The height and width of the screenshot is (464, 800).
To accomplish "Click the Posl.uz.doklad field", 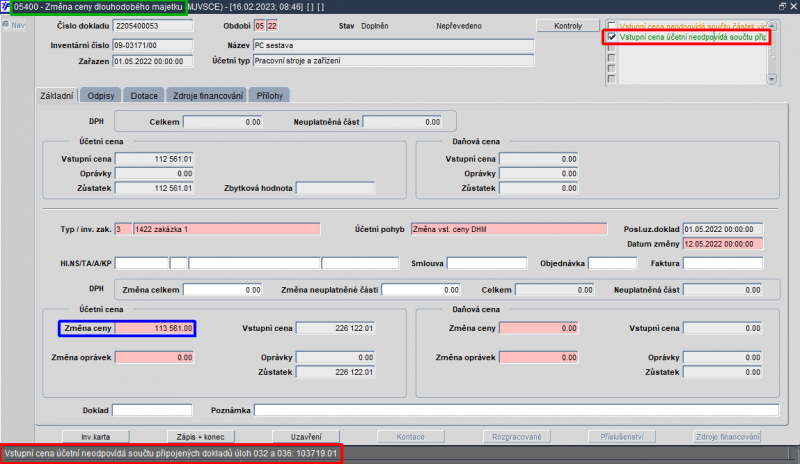I will tap(723, 229).
